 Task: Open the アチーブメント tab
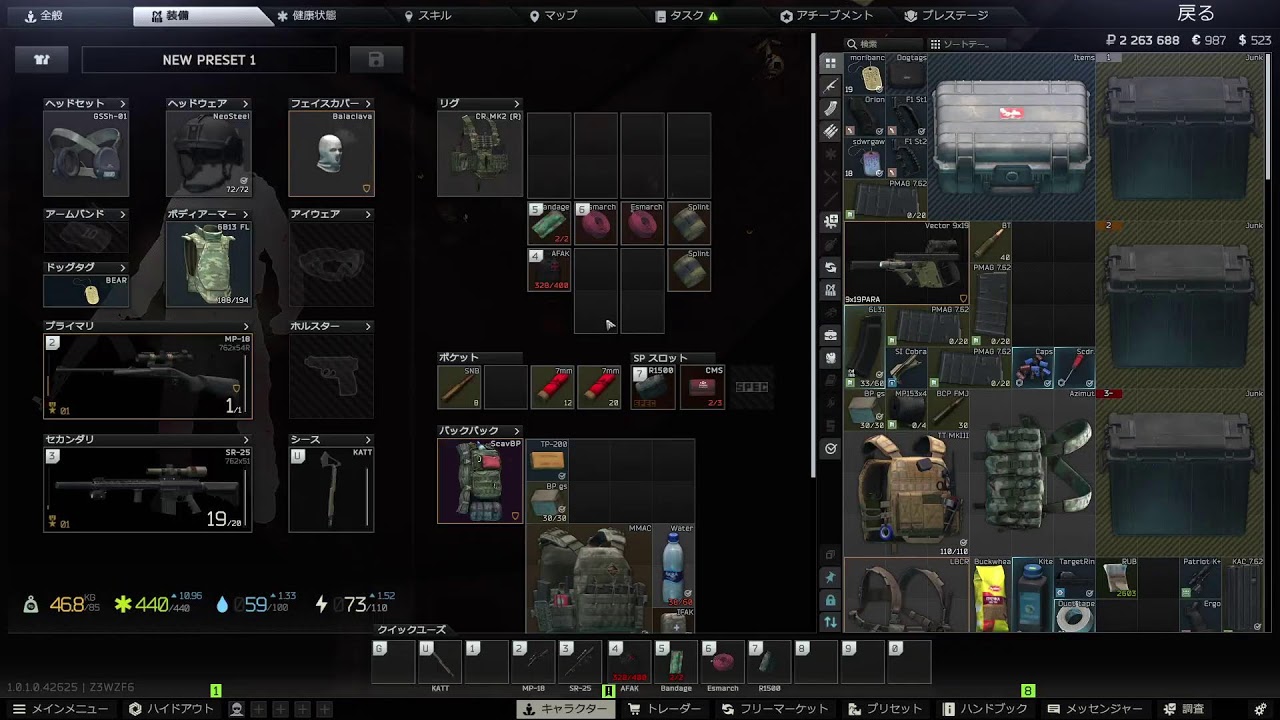(827, 16)
